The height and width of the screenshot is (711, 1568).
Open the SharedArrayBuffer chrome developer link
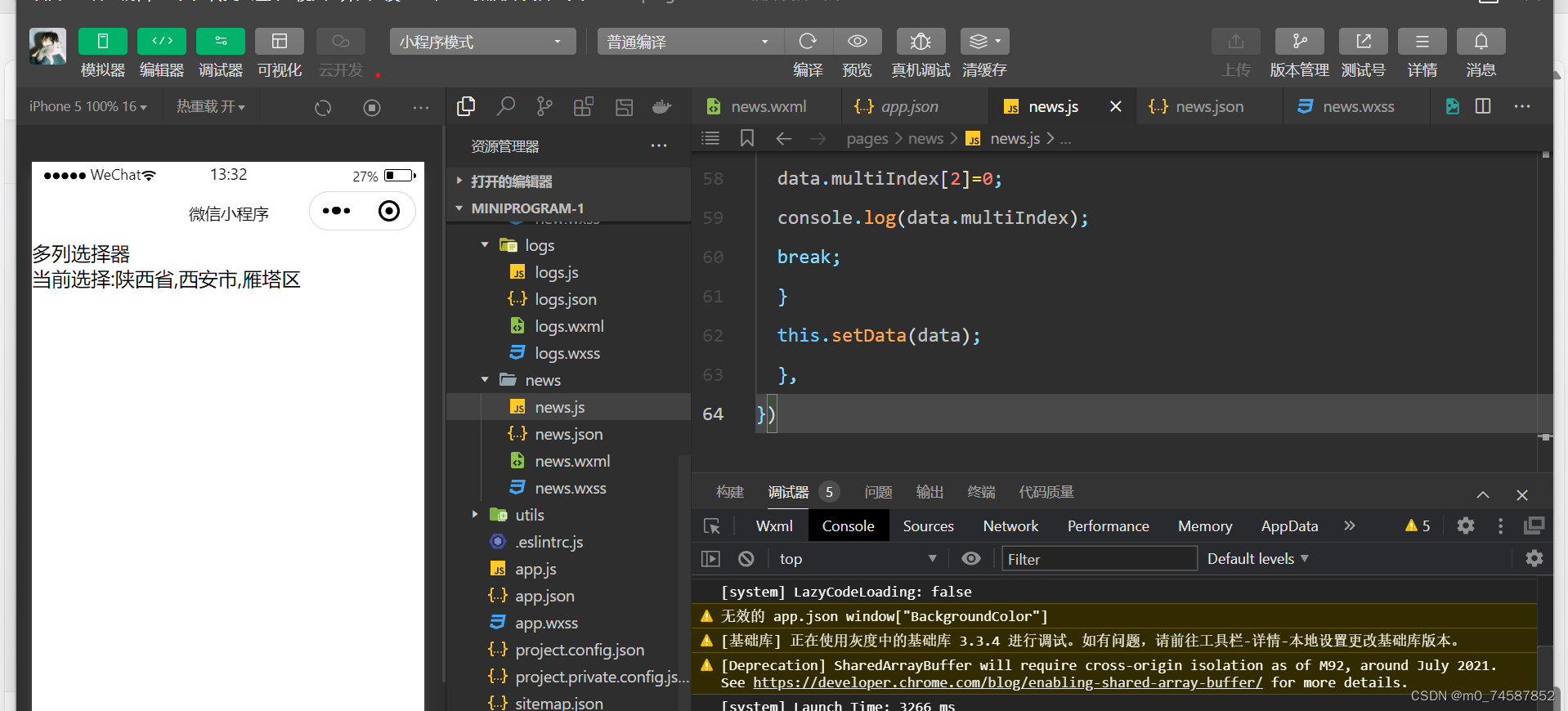pyautogui.click(x=1008, y=682)
